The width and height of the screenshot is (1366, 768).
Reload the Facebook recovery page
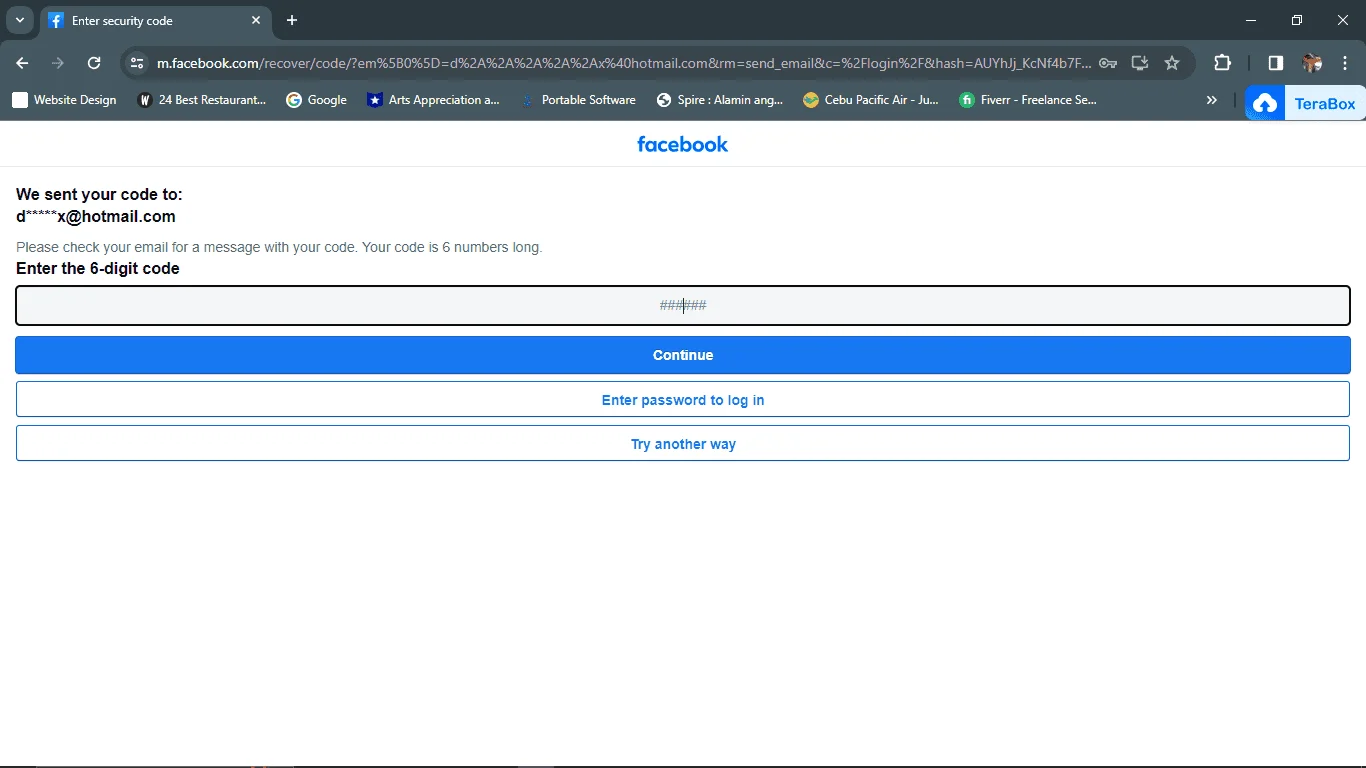(94, 63)
